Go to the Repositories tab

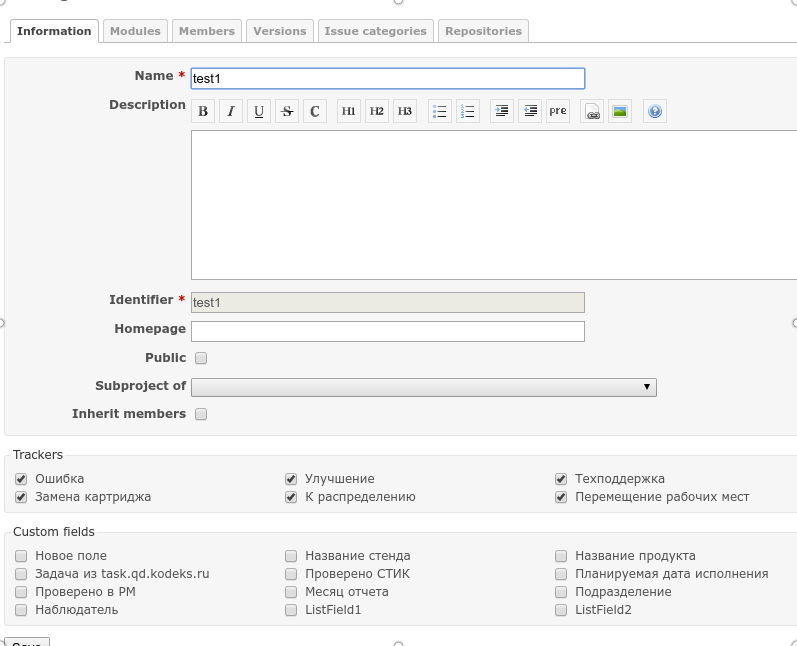(483, 31)
